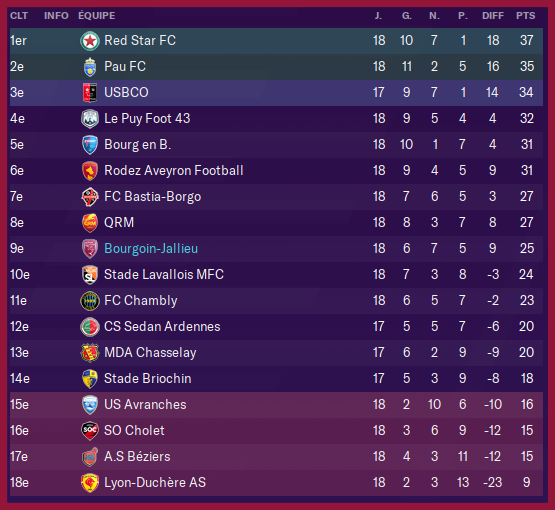Click the SO Cholet club badge

pos(90,431)
